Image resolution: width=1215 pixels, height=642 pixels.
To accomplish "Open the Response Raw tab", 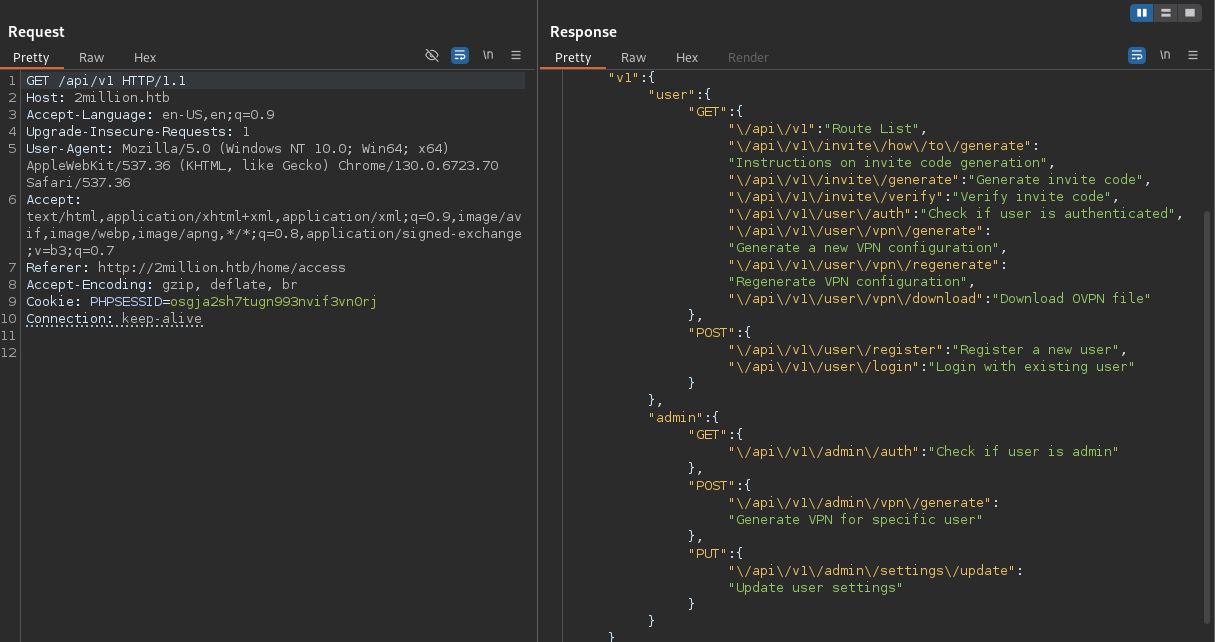I will click(x=634, y=58).
